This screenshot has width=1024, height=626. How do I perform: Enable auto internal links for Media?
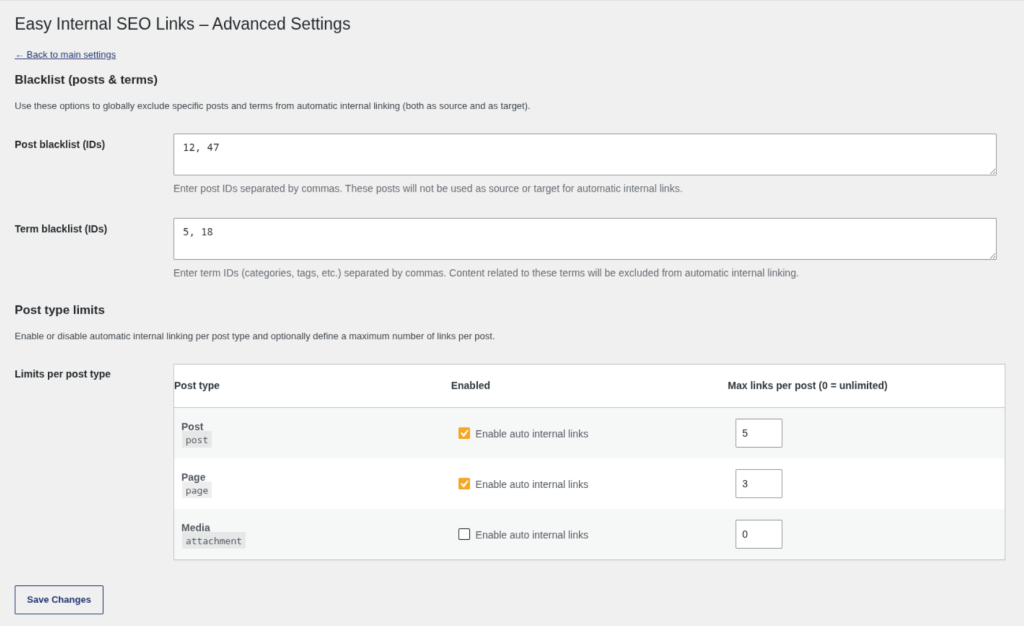coord(464,534)
